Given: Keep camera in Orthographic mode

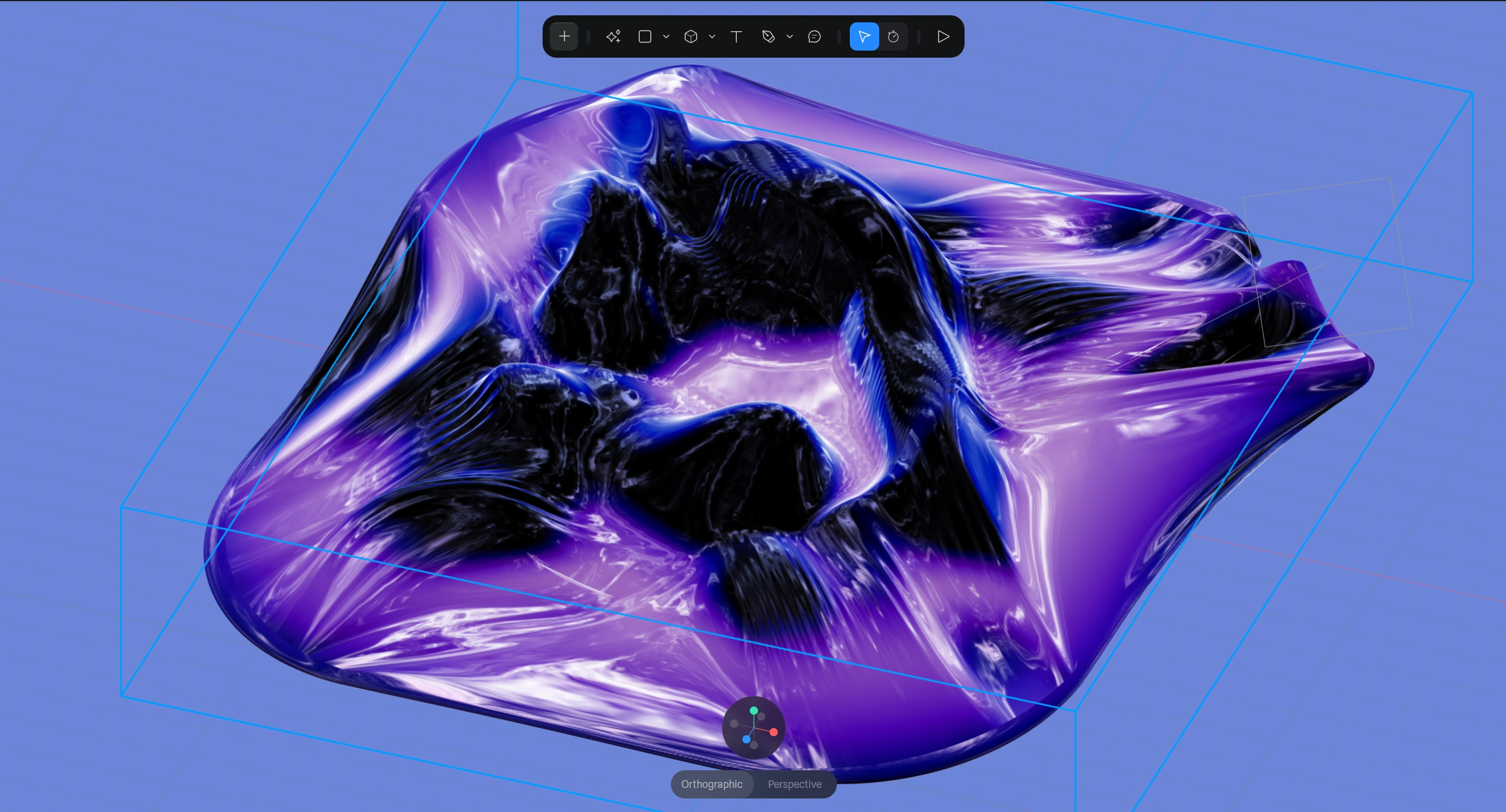Looking at the screenshot, I should coord(711,784).
